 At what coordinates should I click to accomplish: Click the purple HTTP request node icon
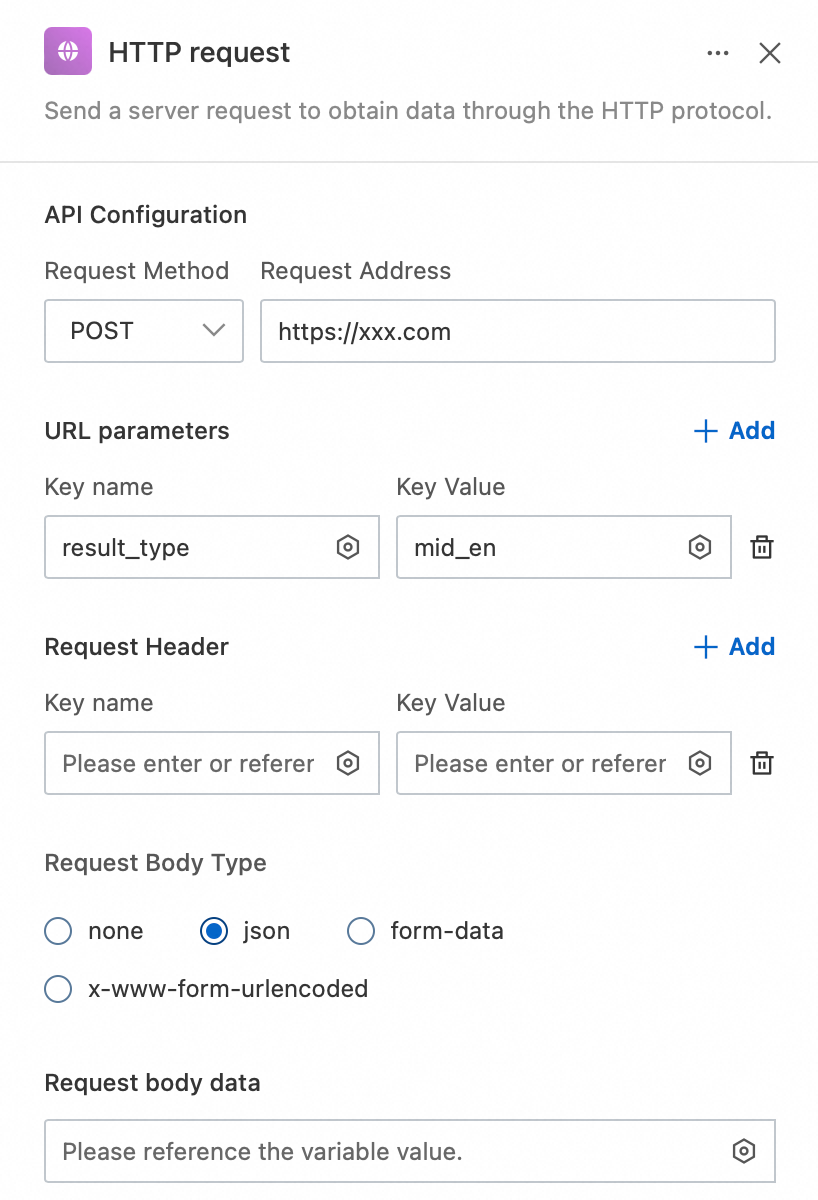(x=68, y=52)
